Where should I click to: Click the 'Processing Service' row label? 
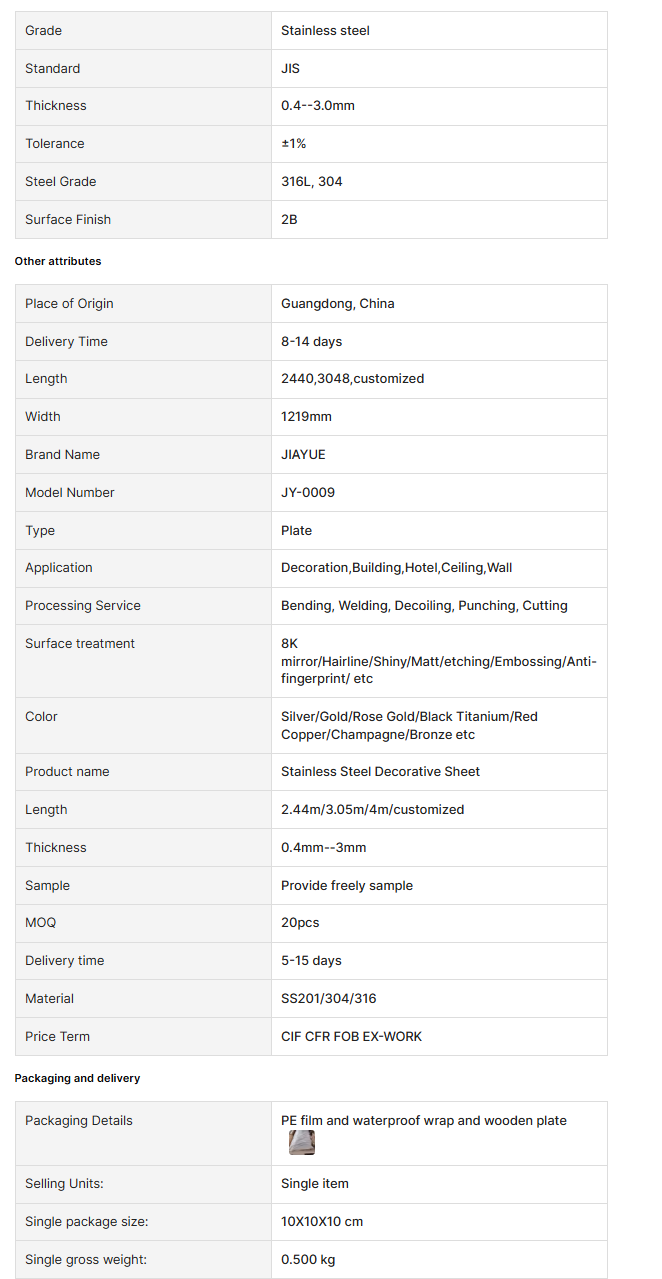click(x=83, y=606)
